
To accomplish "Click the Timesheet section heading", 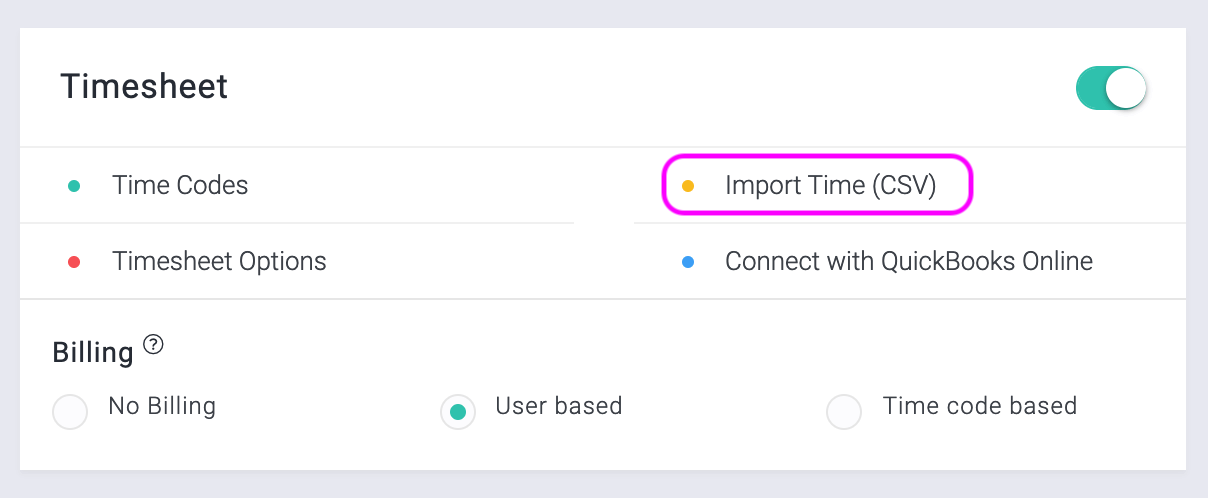I will (144, 86).
